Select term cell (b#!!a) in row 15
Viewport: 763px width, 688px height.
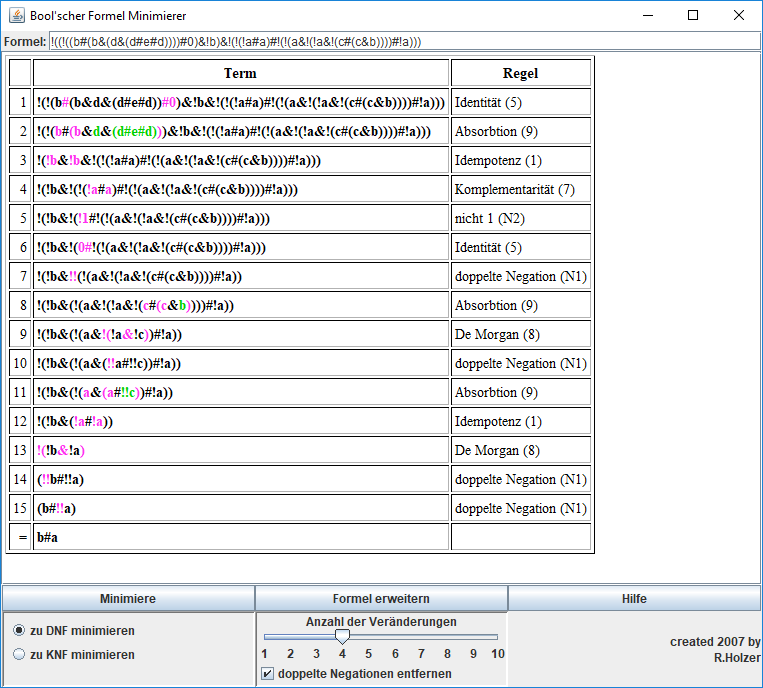click(241, 509)
